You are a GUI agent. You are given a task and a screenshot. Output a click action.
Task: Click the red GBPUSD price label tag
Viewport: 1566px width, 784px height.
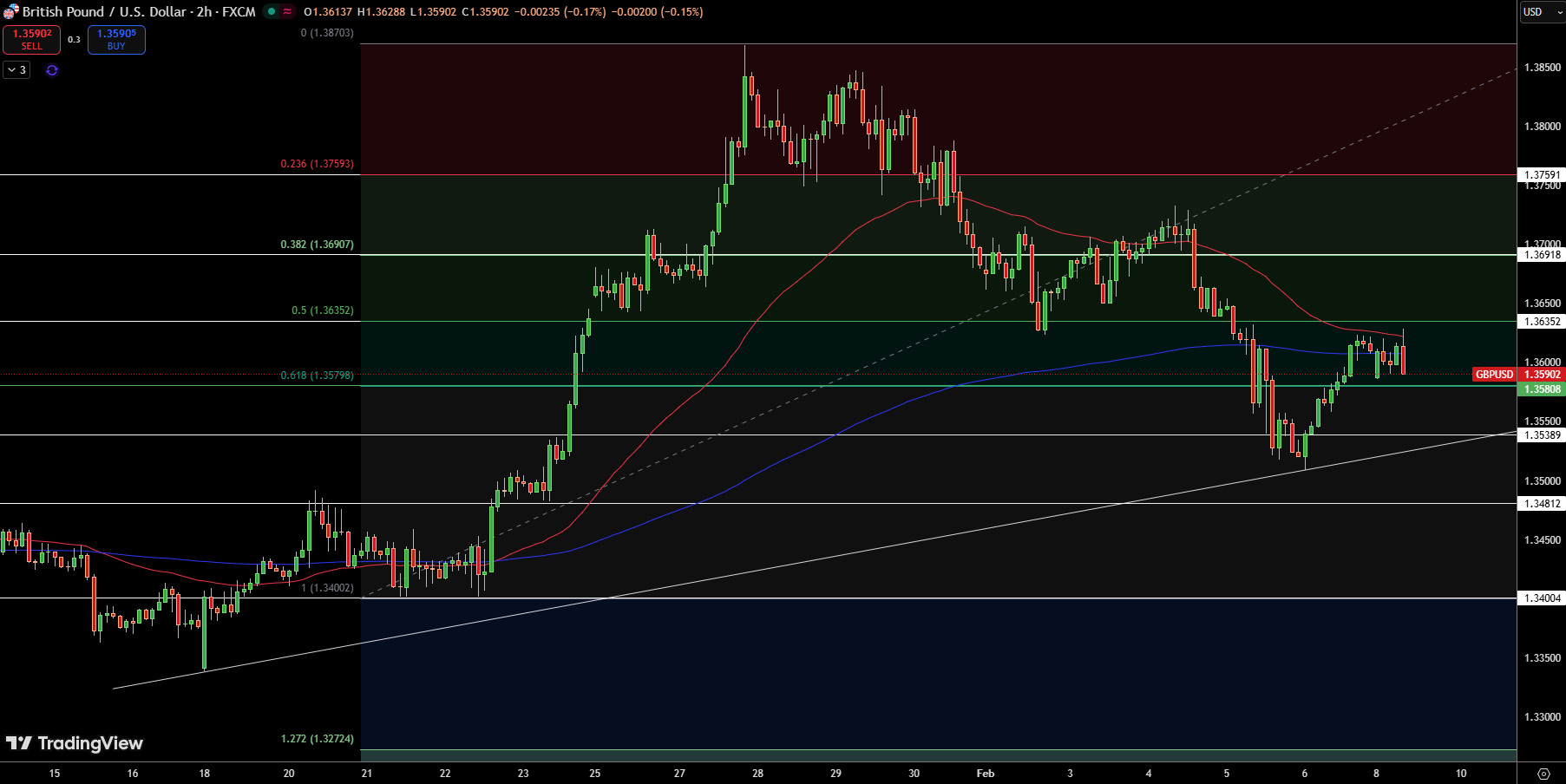click(1494, 375)
